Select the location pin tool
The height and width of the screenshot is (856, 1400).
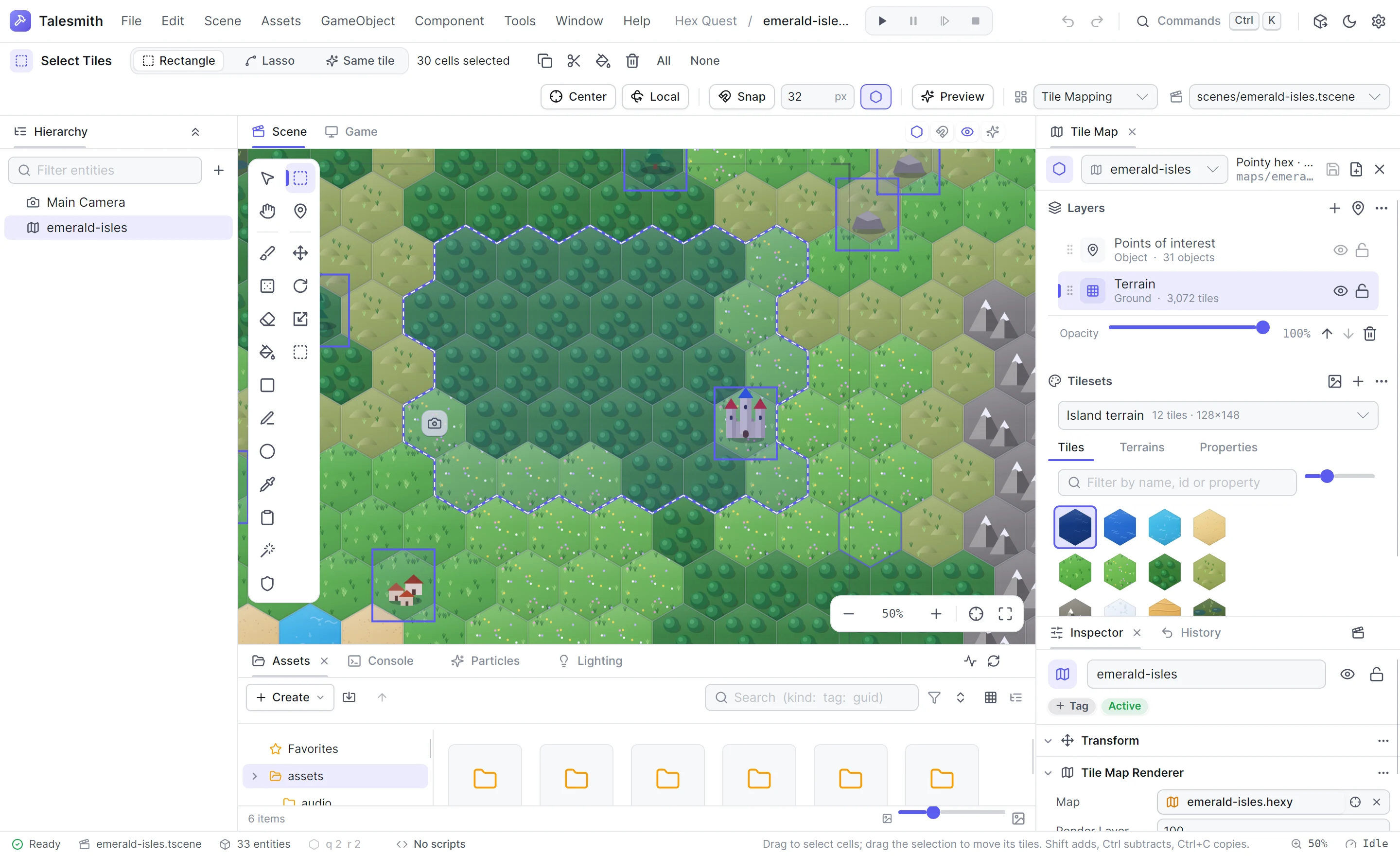(300, 212)
